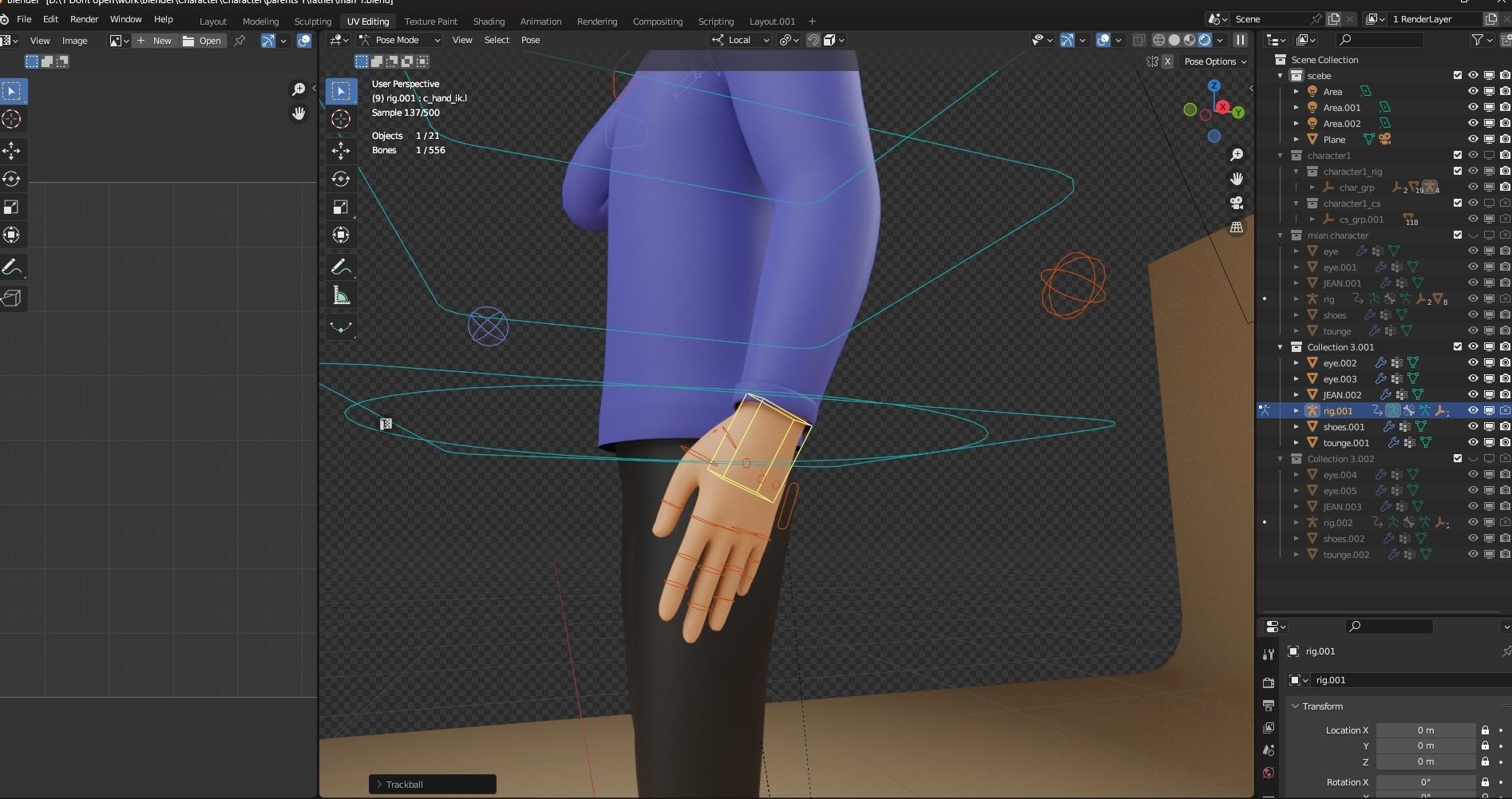This screenshot has height=799, width=1512.
Task: Uncheck Collection 3.001 exclude checkbox
Action: pos(1458,346)
